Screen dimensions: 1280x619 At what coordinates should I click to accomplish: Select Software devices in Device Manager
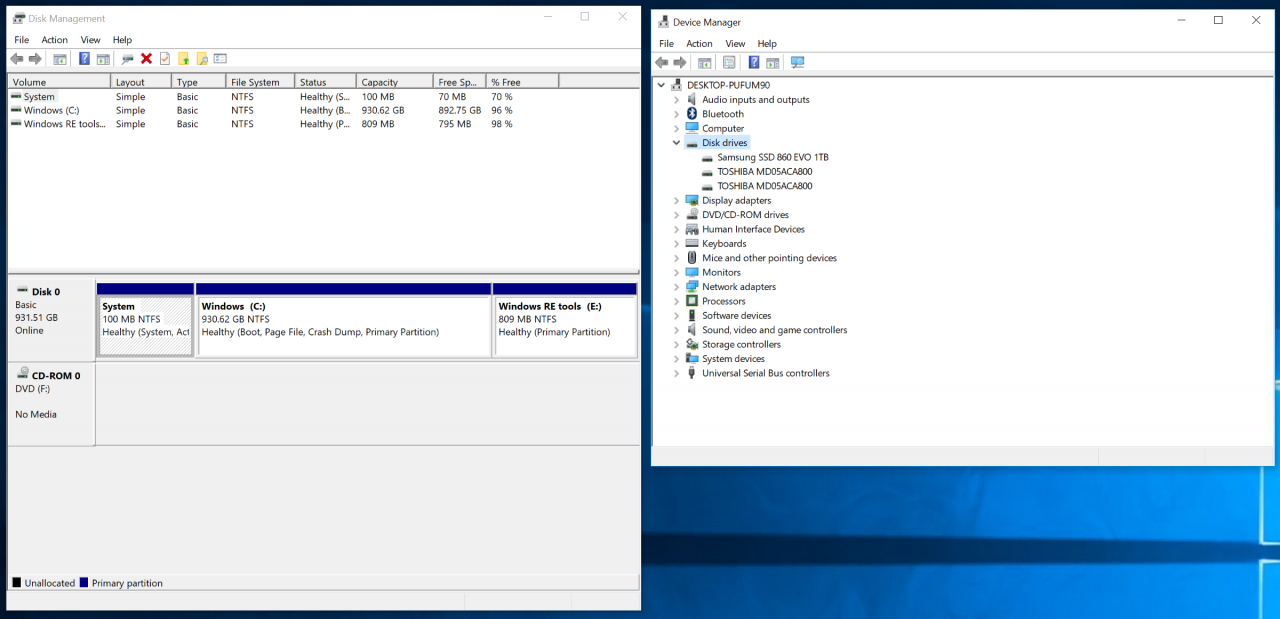pos(736,315)
